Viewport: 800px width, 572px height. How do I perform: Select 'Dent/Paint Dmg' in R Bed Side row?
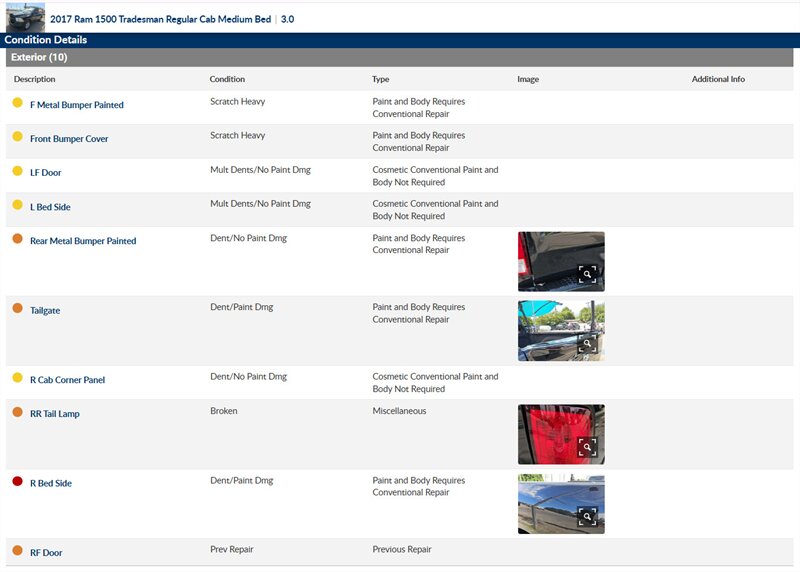point(242,481)
